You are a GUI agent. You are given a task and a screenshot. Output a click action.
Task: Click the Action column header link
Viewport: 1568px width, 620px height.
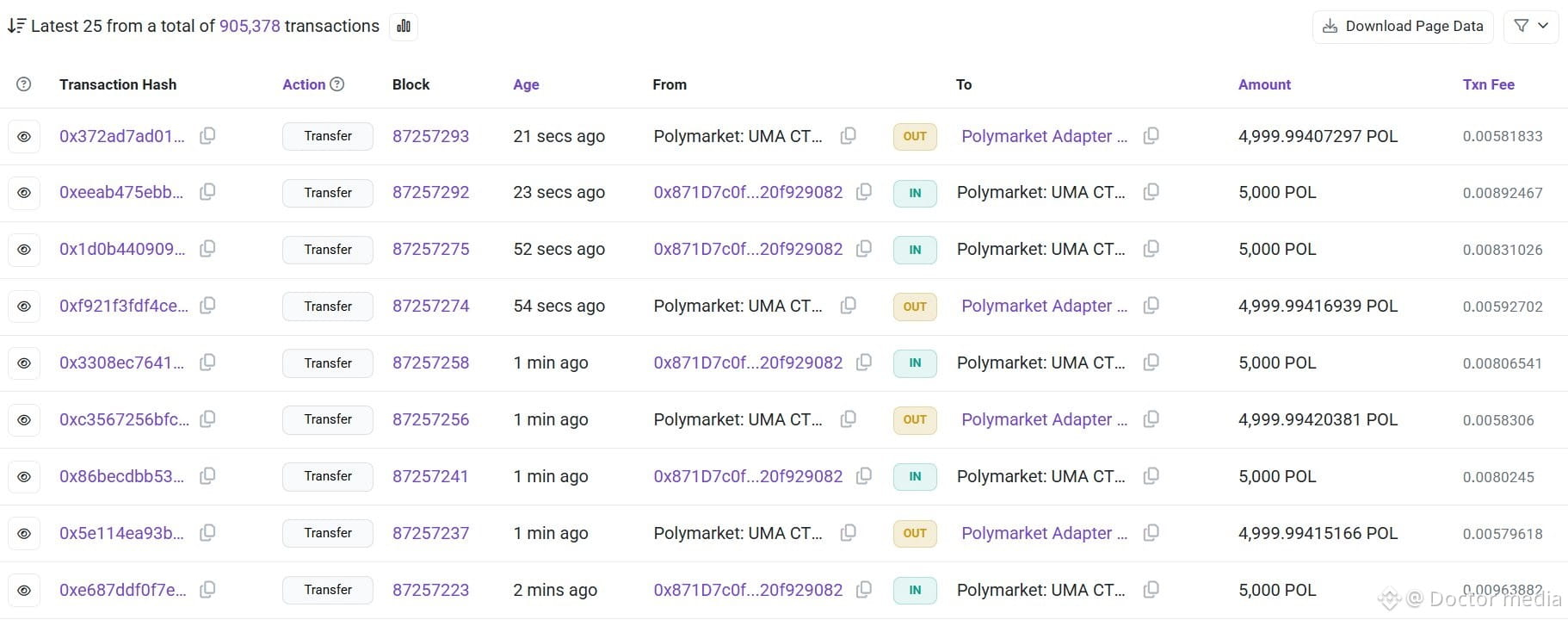click(x=304, y=84)
